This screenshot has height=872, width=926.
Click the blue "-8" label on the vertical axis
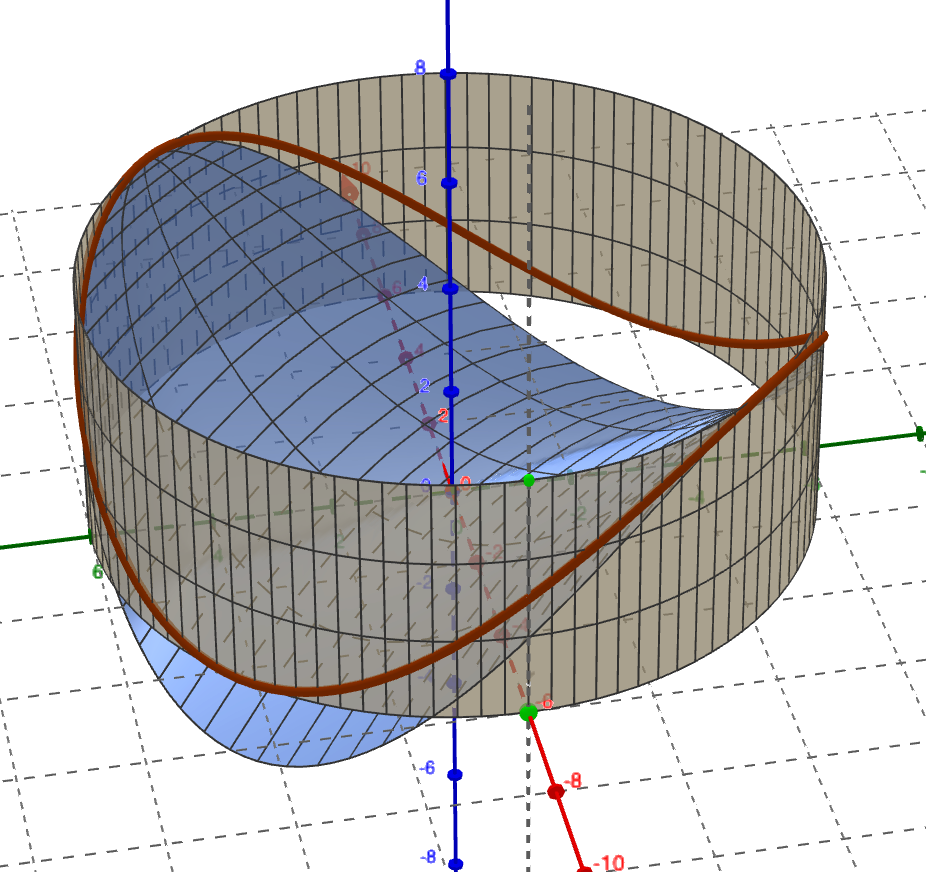click(428, 857)
